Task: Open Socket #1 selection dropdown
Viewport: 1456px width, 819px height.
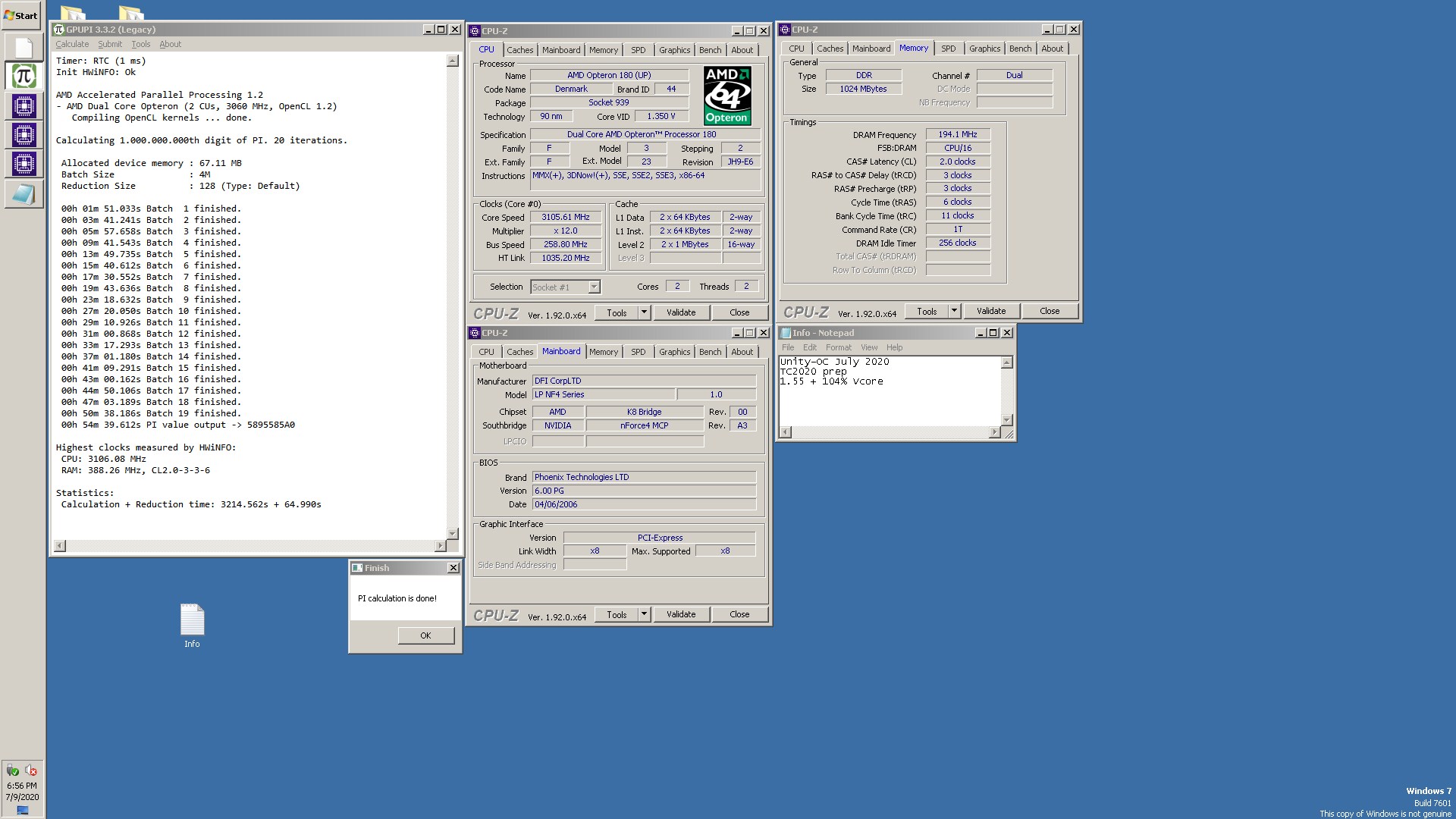Action: (594, 287)
